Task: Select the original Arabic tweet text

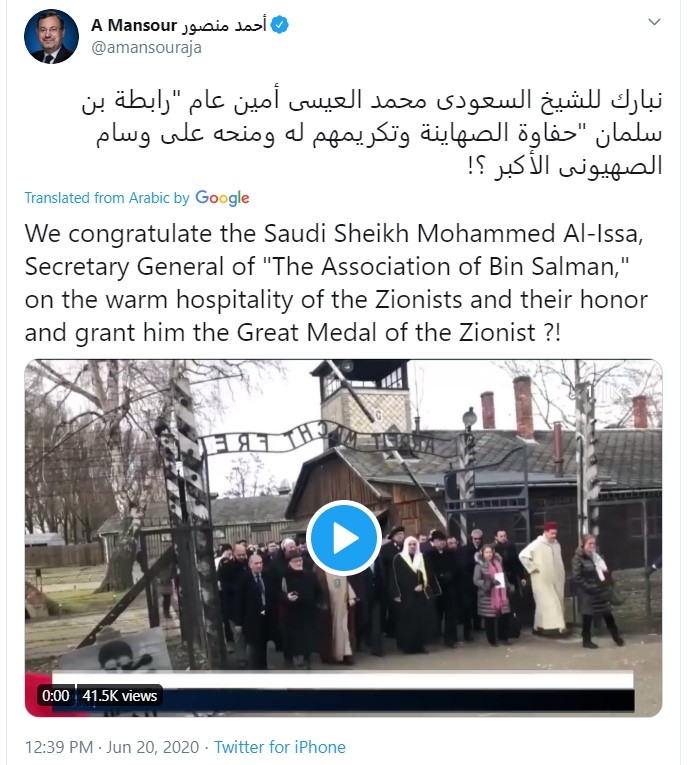Action: pyautogui.click(x=372, y=133)
